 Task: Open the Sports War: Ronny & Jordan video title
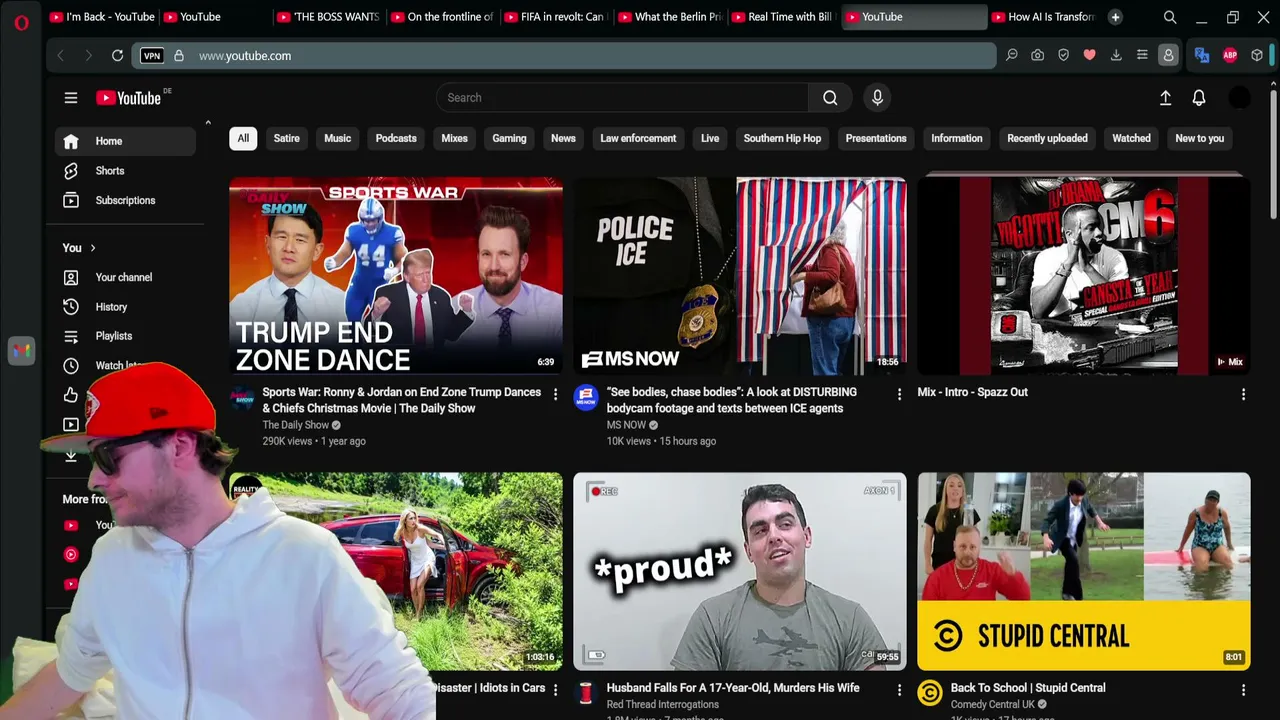[x=402, y=400]
